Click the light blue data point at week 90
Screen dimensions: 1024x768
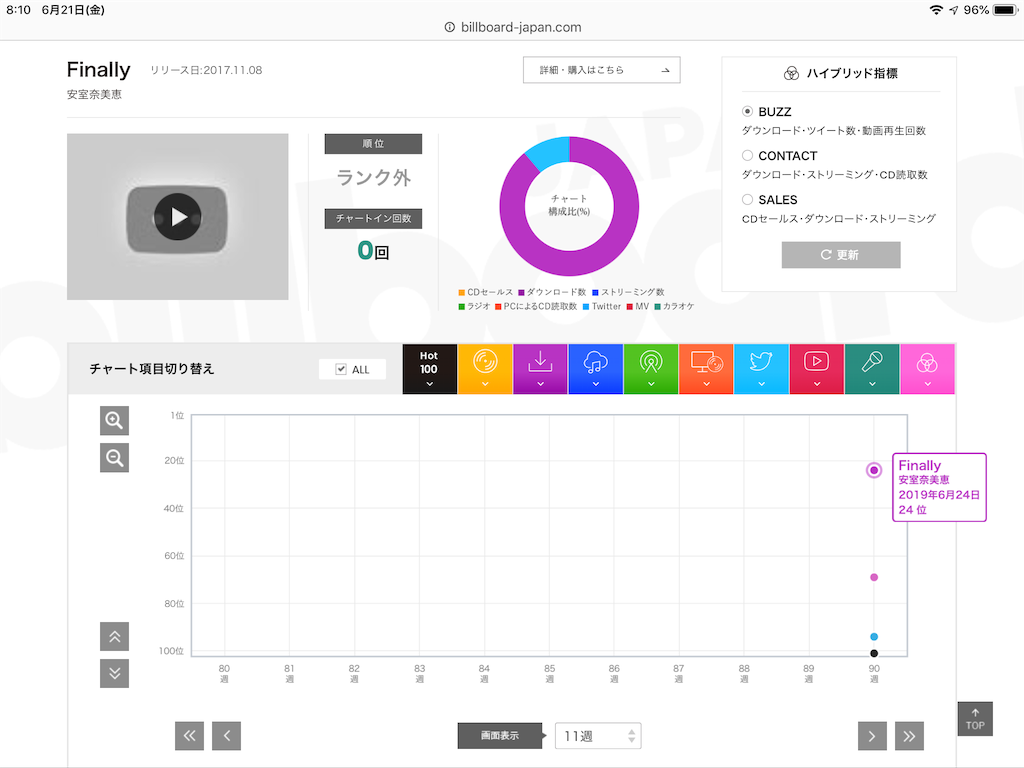coord(874,637)
